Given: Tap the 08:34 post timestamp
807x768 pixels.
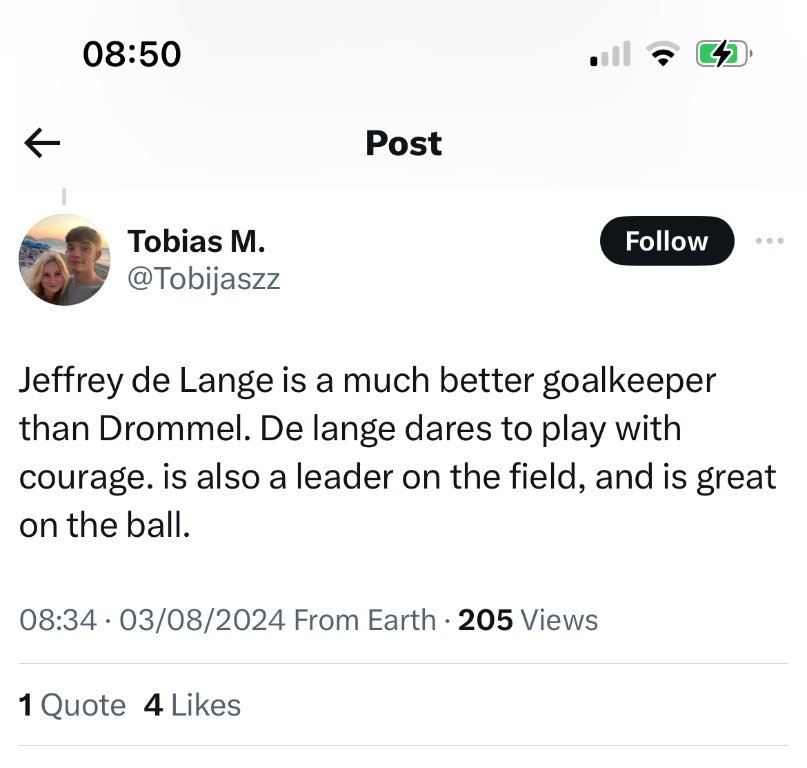Looking at the screenshot, I should click(x=59, y=620).
